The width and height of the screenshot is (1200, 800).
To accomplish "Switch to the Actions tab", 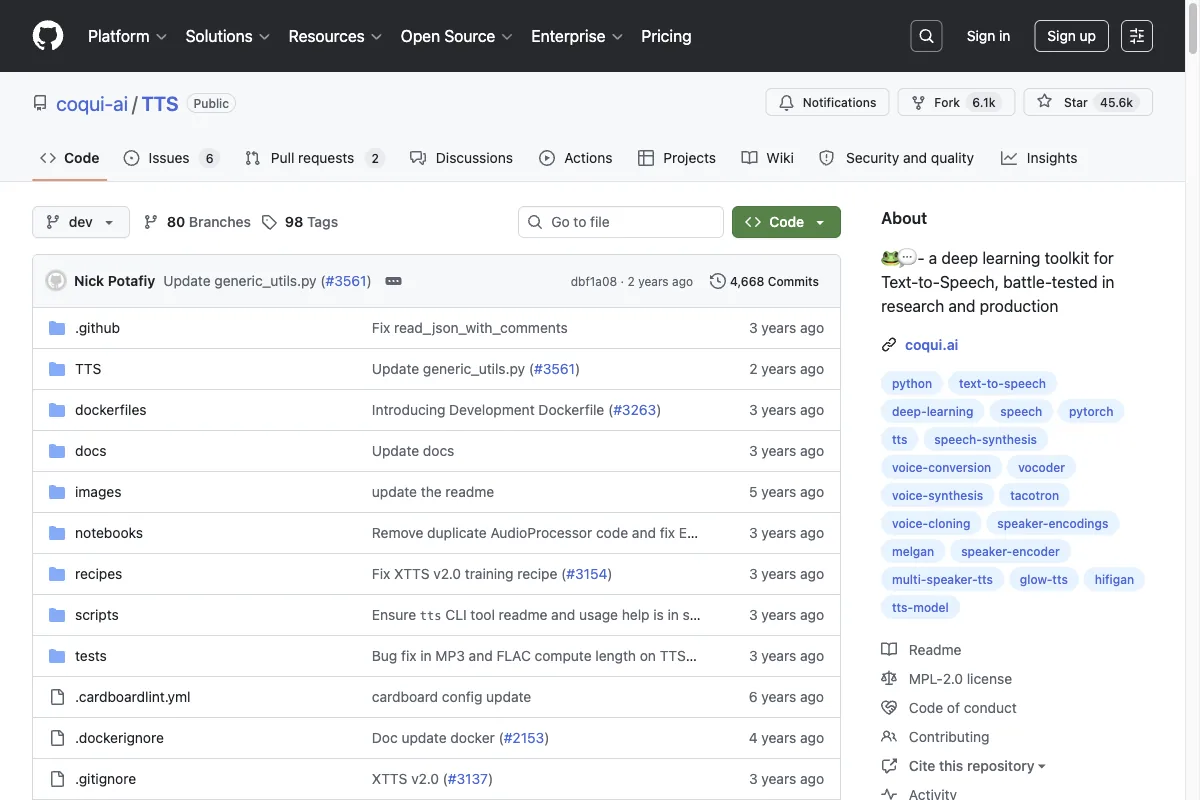I will (x=576, y=158).
